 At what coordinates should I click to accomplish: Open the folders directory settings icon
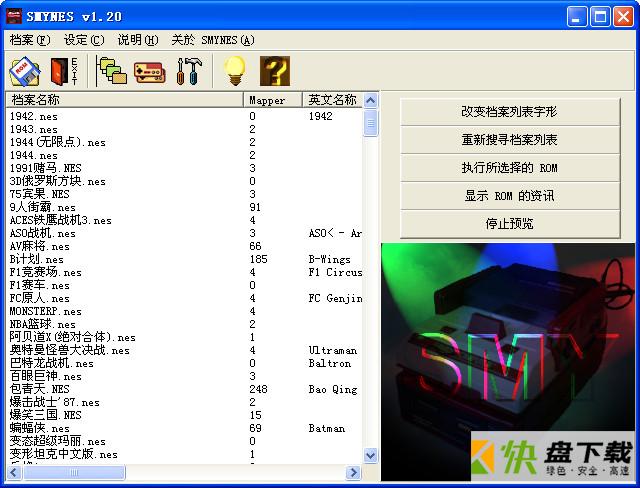pos(112,71)
